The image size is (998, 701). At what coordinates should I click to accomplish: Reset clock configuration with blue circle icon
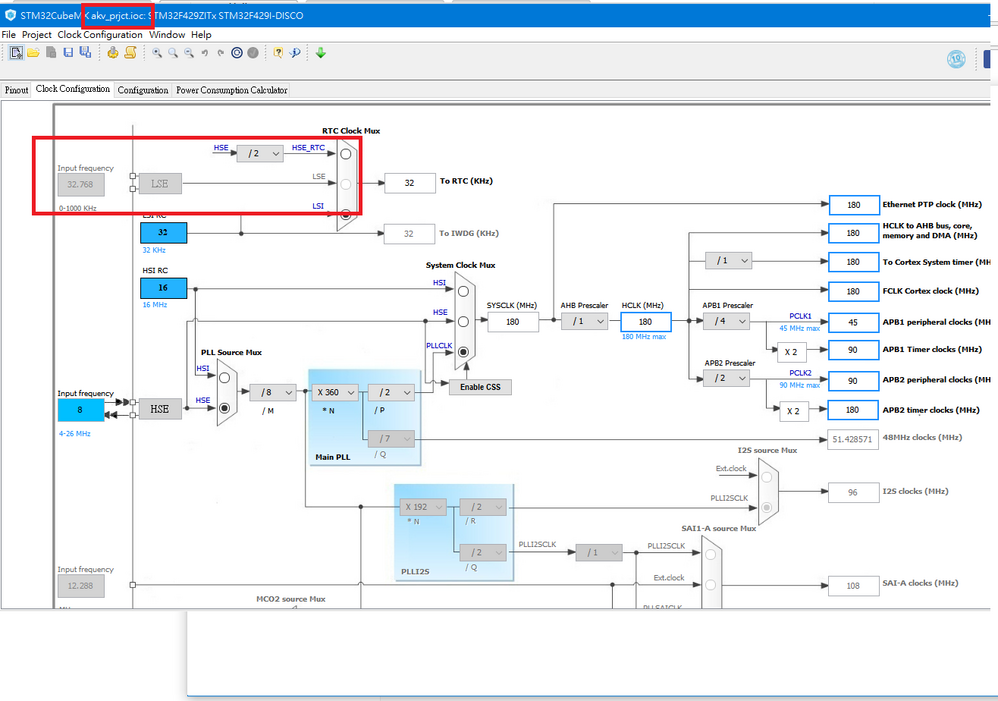click(x=237, y=53)
